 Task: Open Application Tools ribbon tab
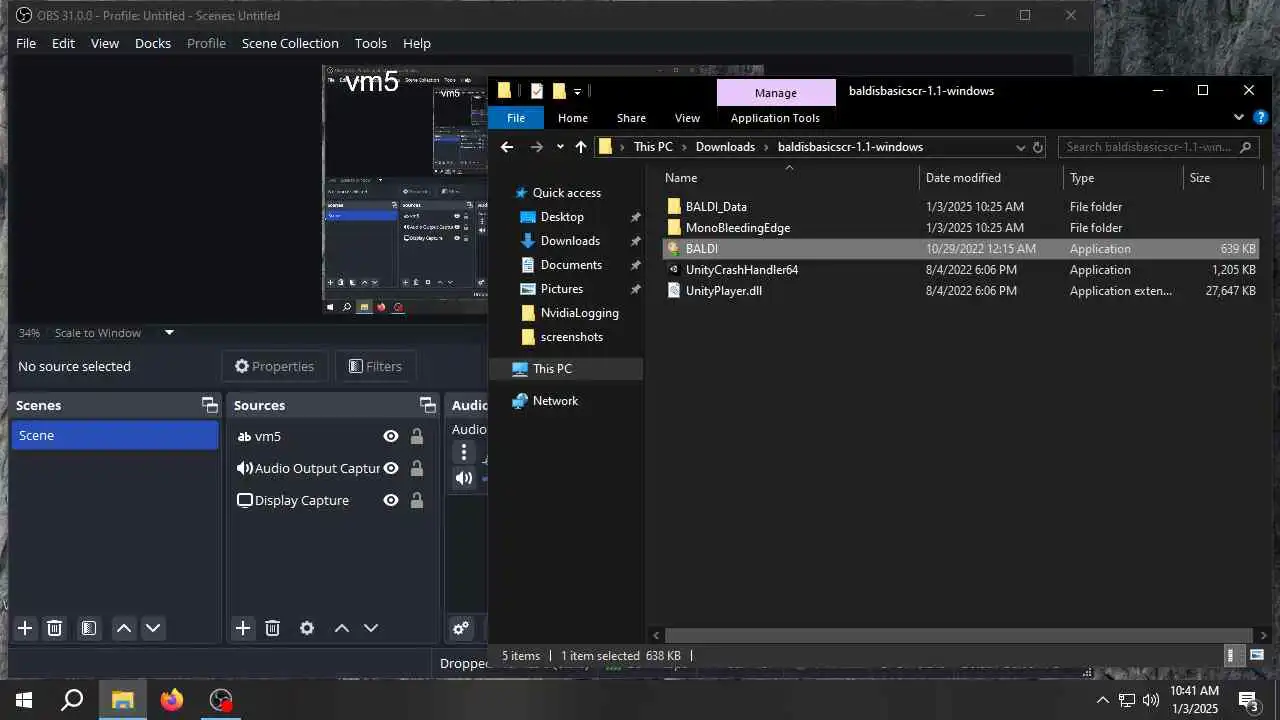[x=775, y=118]
